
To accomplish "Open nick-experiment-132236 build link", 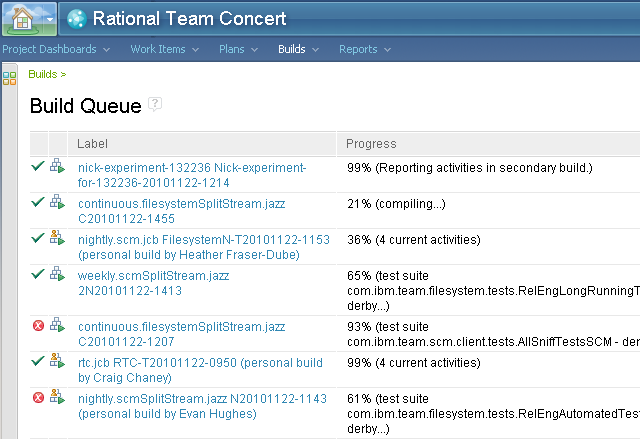I will [192, 175].
